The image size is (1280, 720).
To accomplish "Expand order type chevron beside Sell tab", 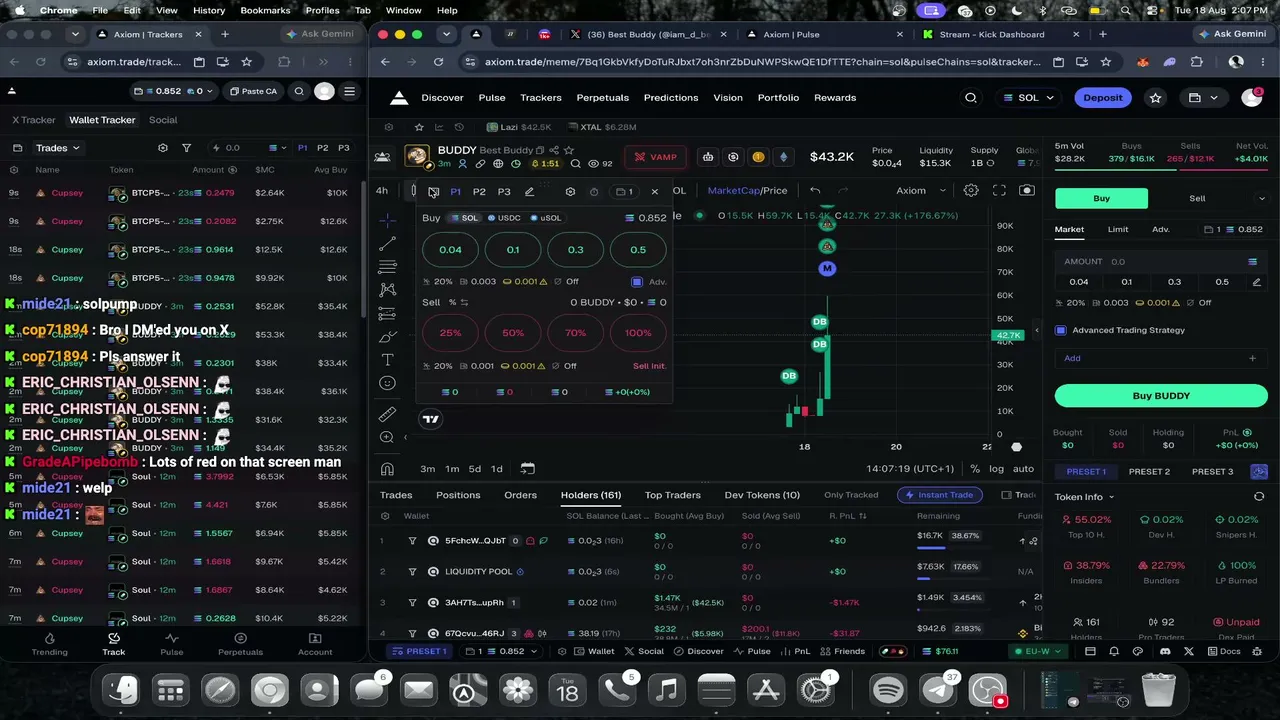I will click(x=1261, y=199).
